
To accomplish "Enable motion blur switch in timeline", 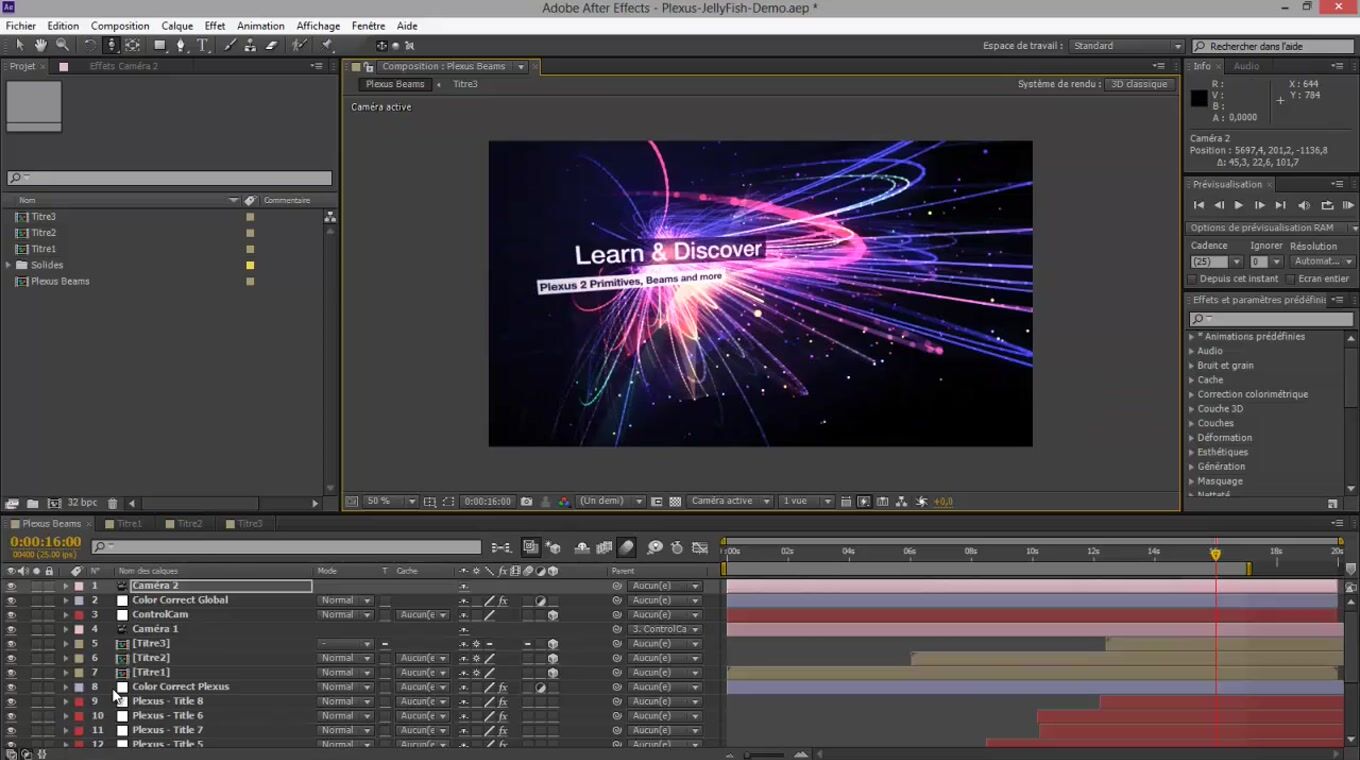I will 626,547.
